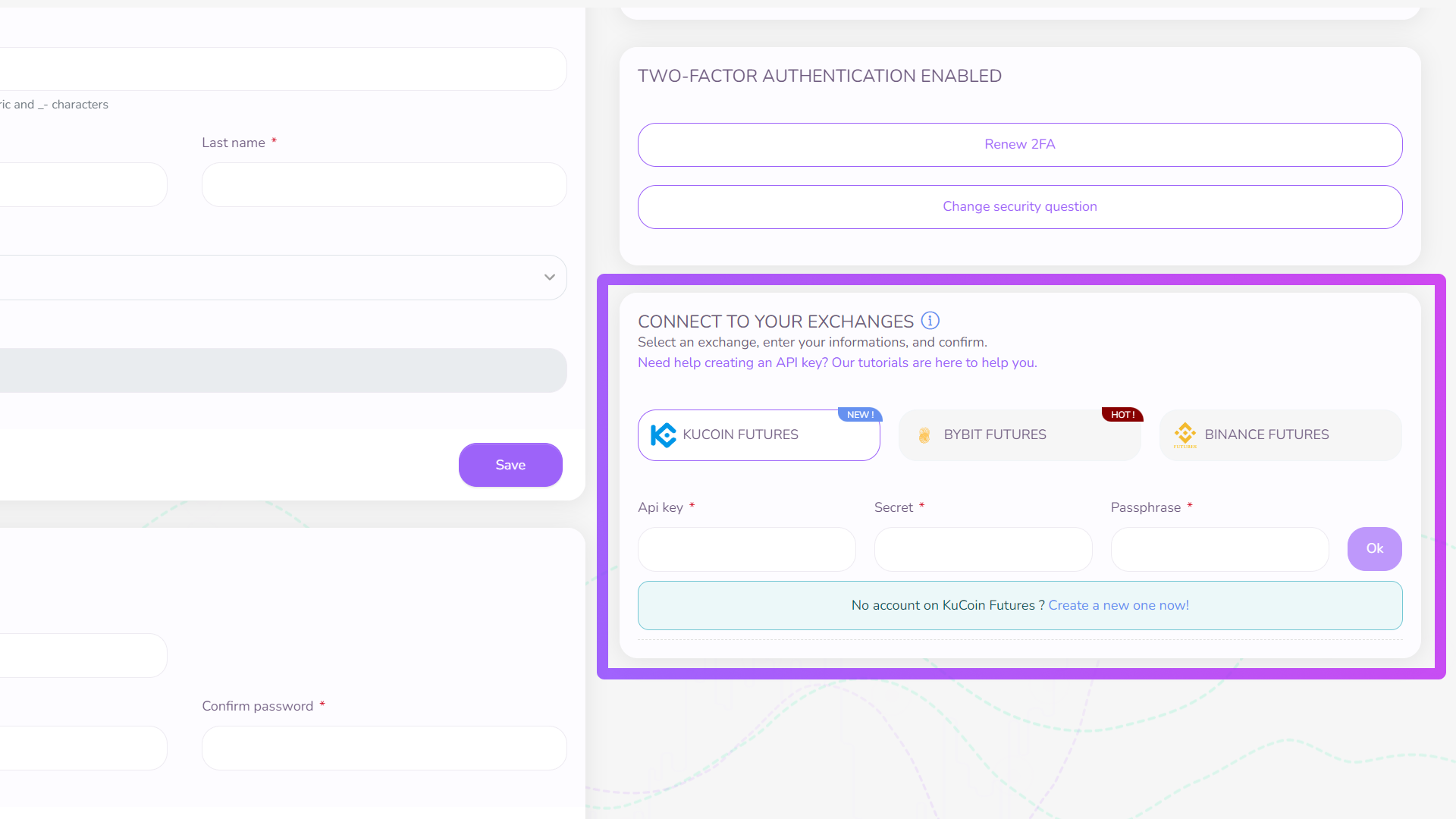Click the Bybit logo icon
This screenshot has height=819, width=1456.
(x=924, y=435)
